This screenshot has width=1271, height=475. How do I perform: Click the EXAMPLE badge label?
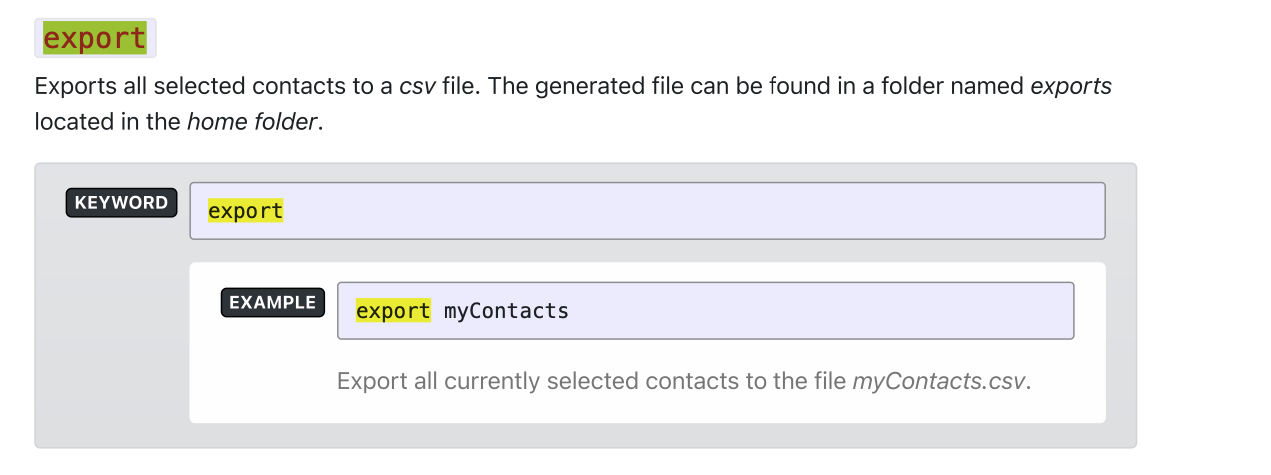coord(273,303)
